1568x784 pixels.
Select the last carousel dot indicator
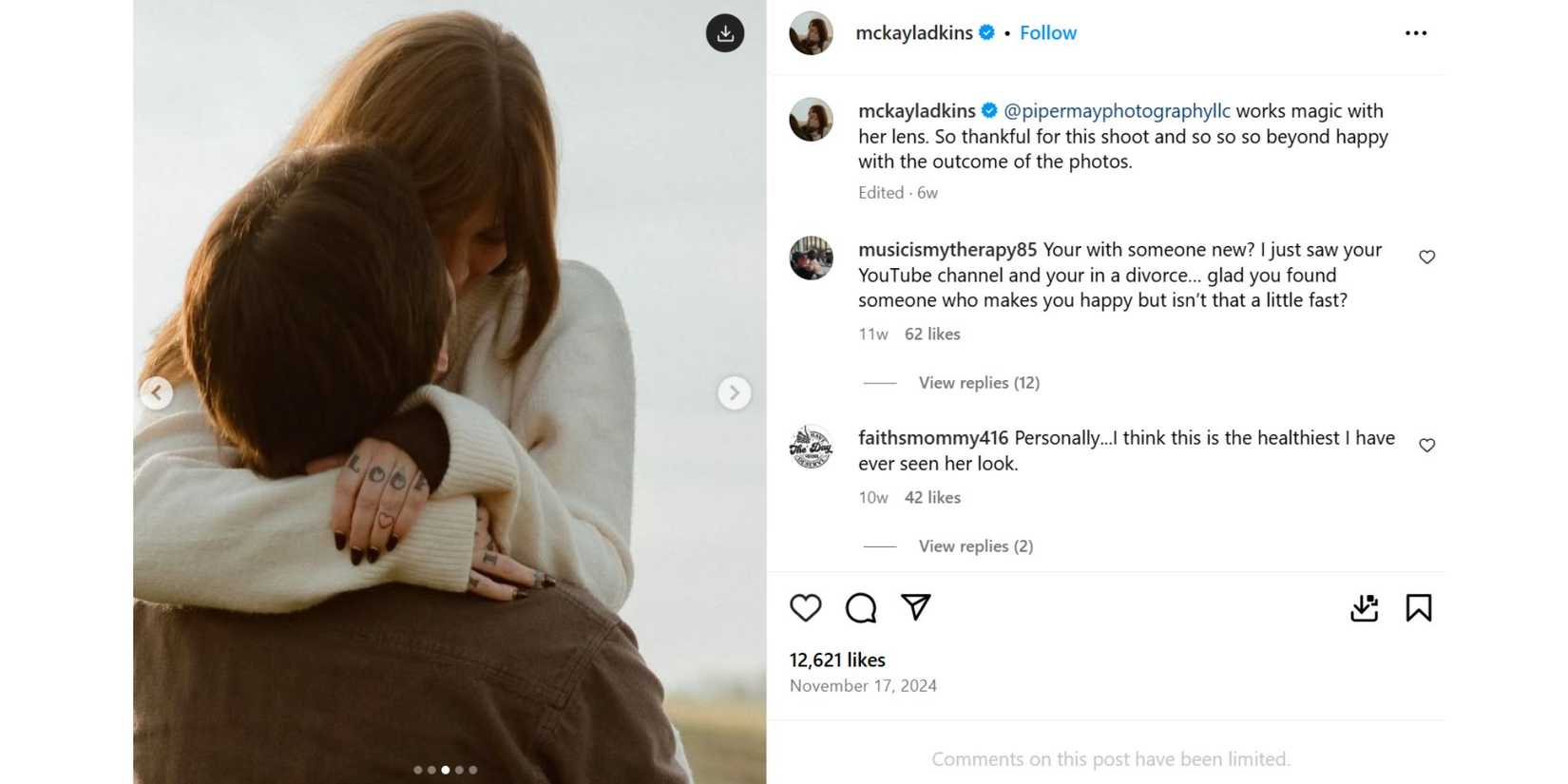473,770
